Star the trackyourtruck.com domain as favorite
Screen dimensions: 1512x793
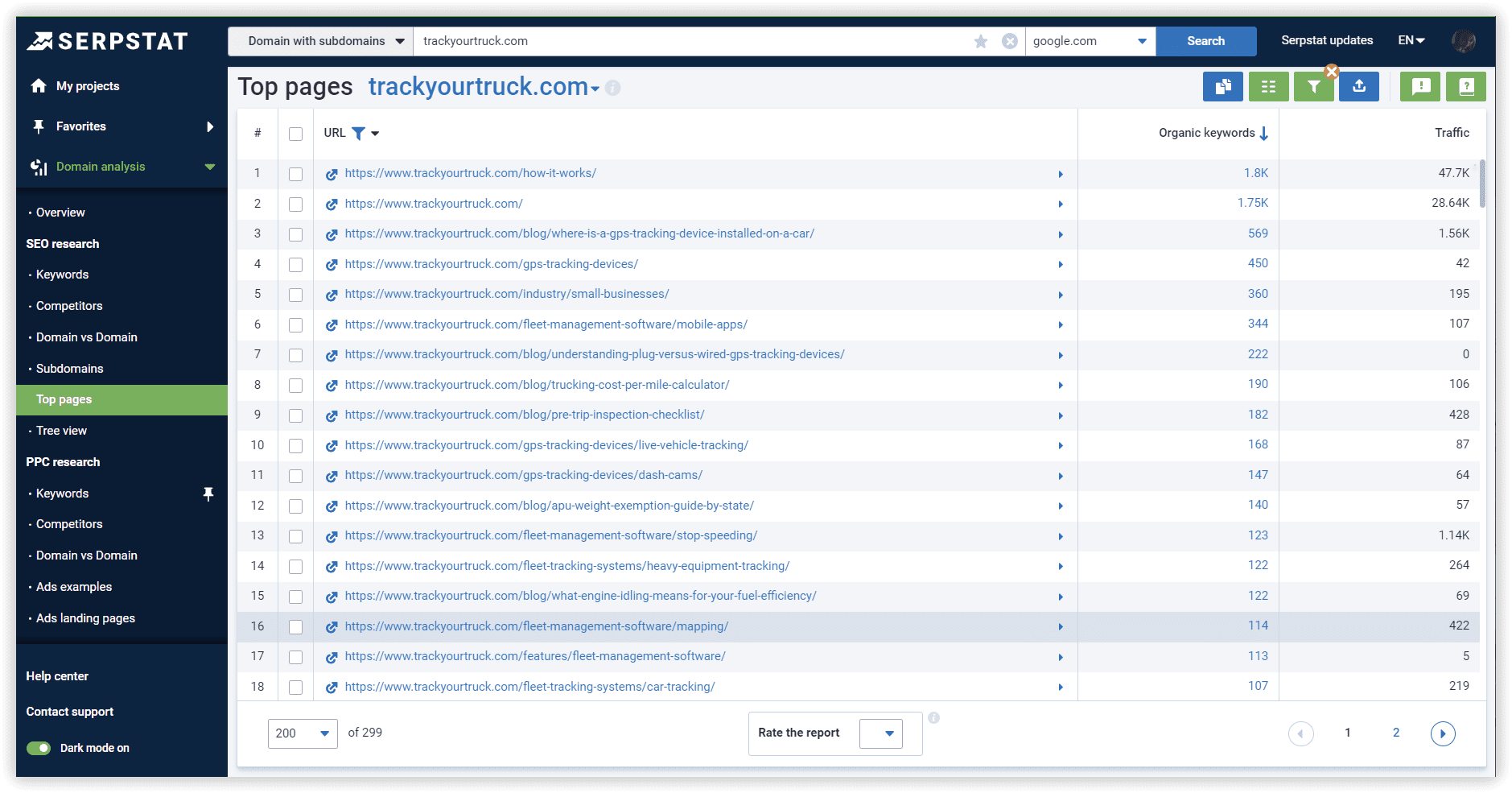980,41
